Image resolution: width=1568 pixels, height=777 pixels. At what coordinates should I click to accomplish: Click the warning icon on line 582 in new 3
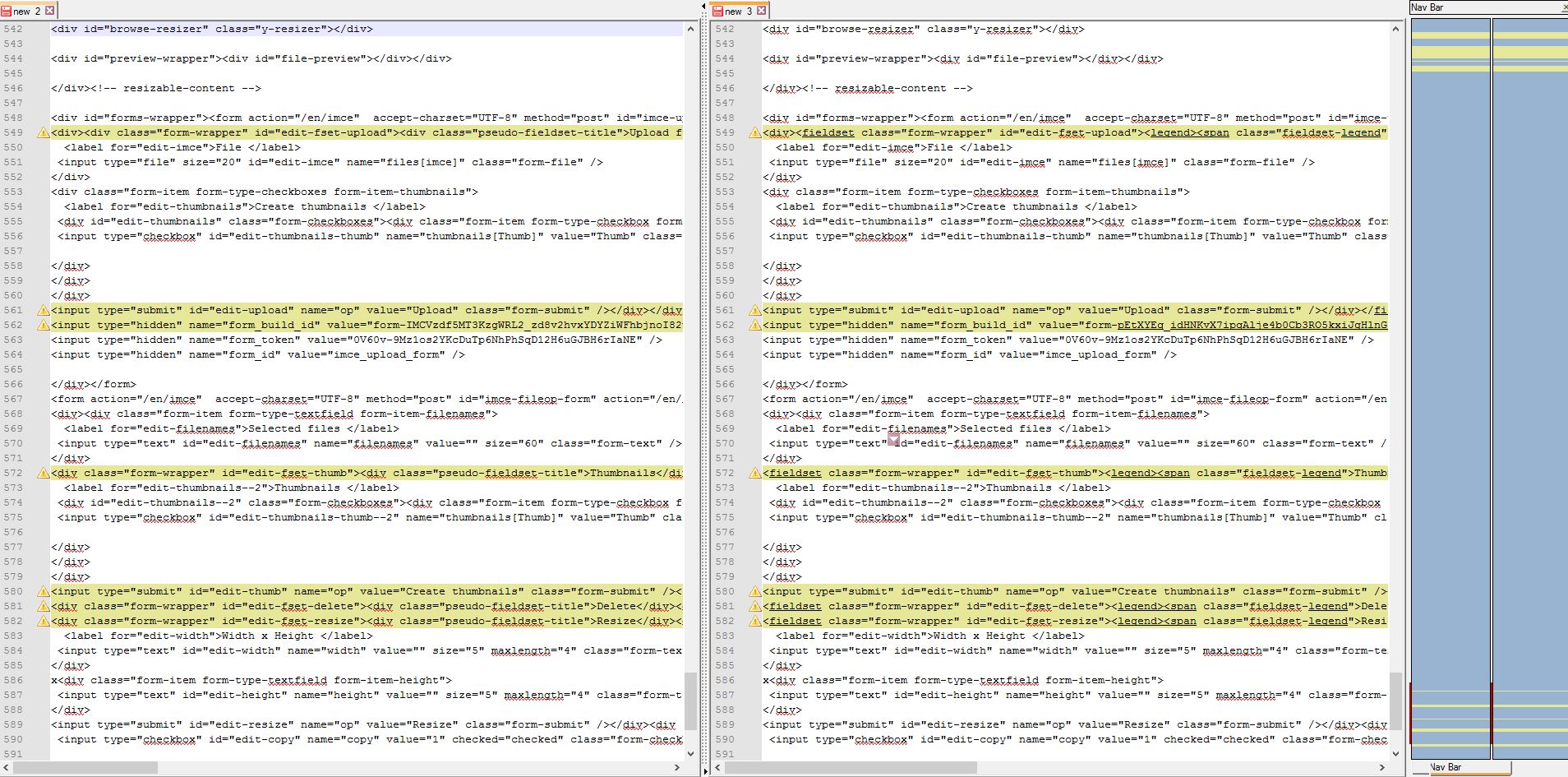[754, 621]
